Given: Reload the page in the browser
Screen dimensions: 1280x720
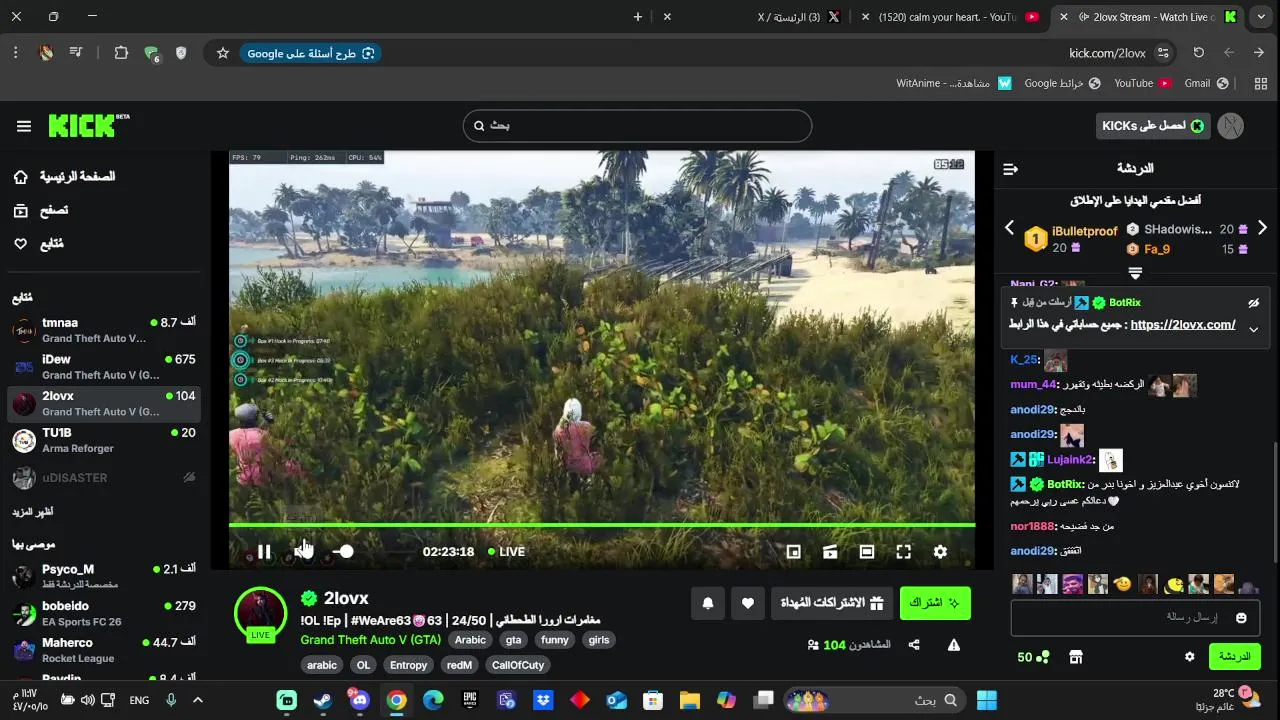Looking at the screenshot, I should 1198,53.
